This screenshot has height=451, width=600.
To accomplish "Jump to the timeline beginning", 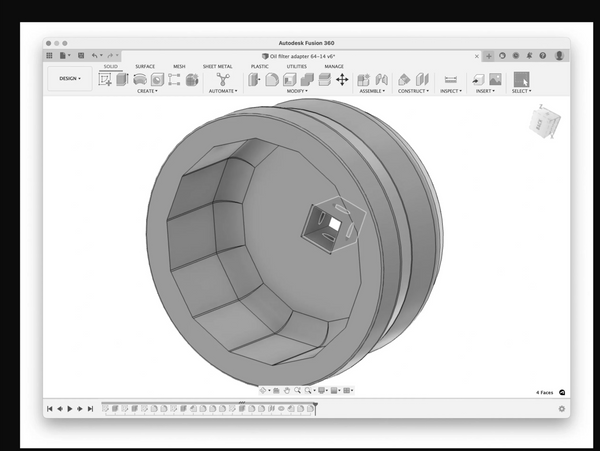I will coord(50,409).
